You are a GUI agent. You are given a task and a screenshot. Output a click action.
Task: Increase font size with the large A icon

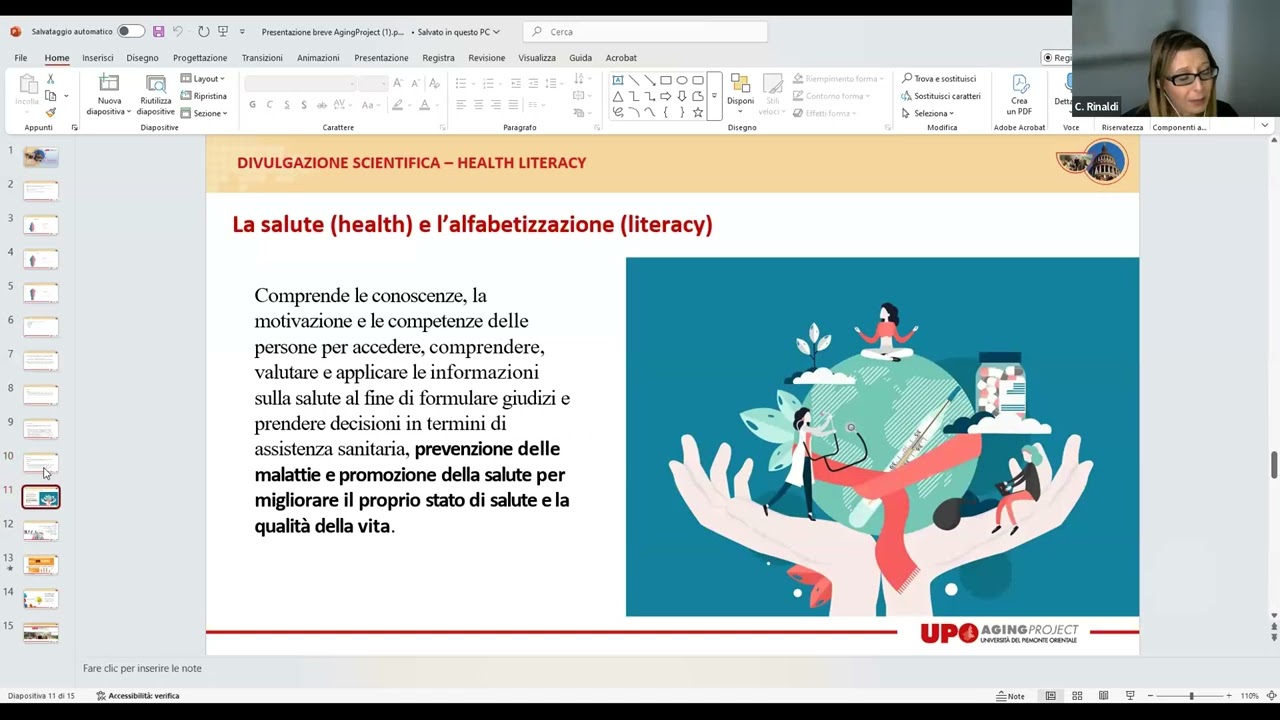coord(398,83)
